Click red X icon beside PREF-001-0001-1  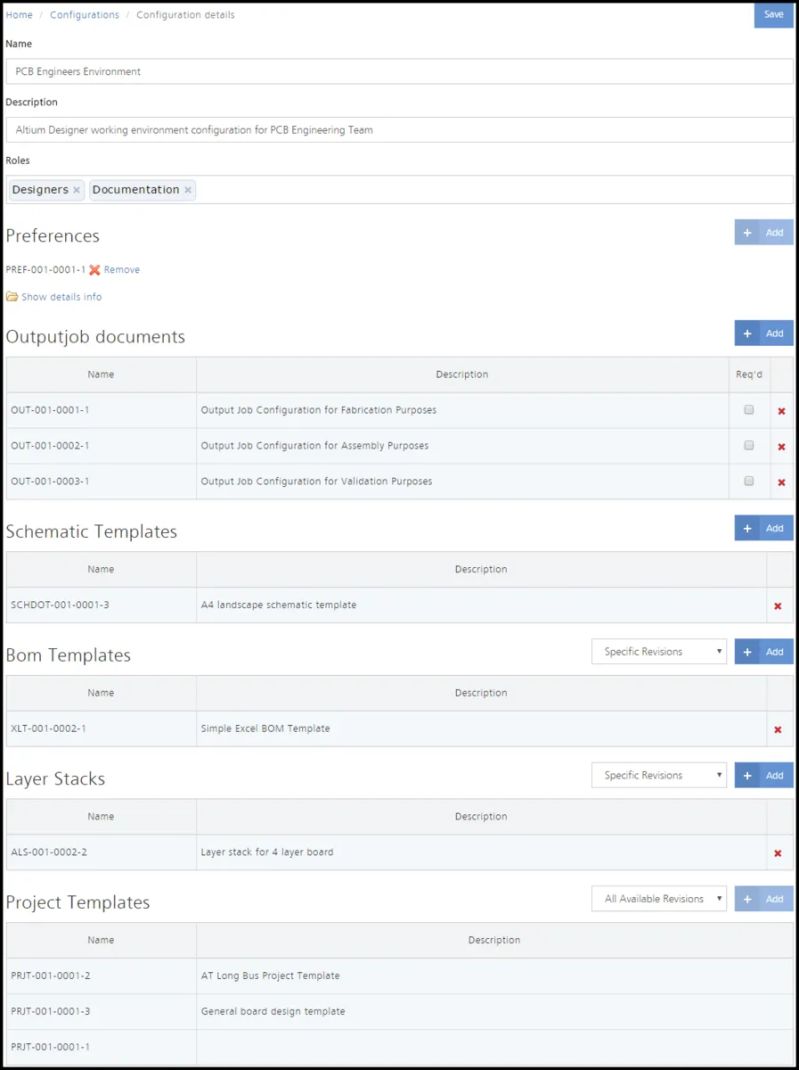(95, 270)
